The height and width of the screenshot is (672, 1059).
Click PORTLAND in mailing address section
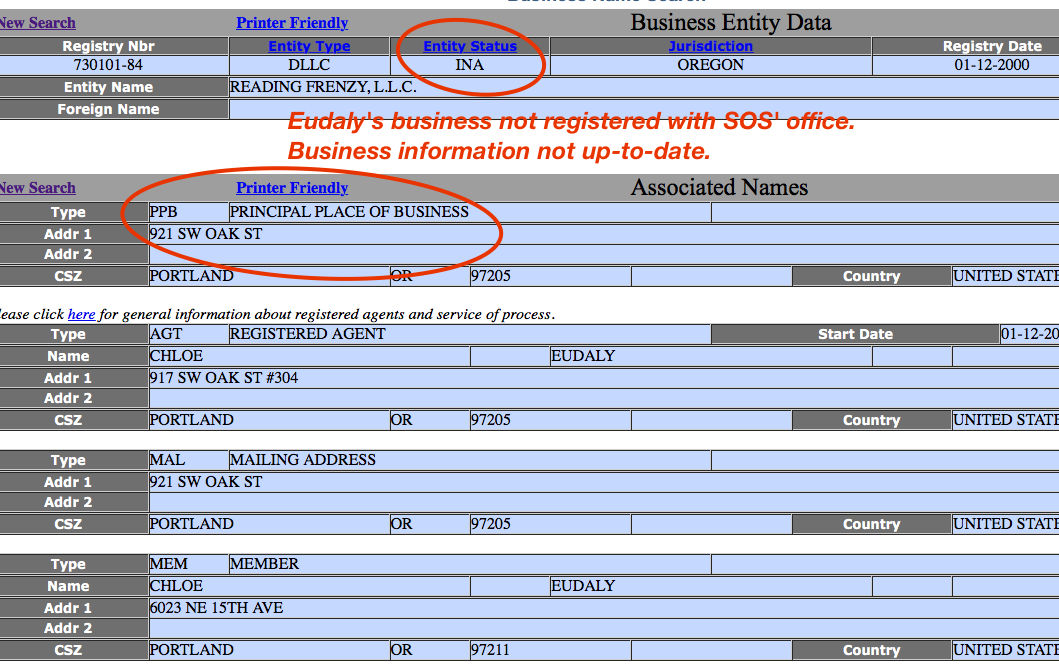click(191, 523)
